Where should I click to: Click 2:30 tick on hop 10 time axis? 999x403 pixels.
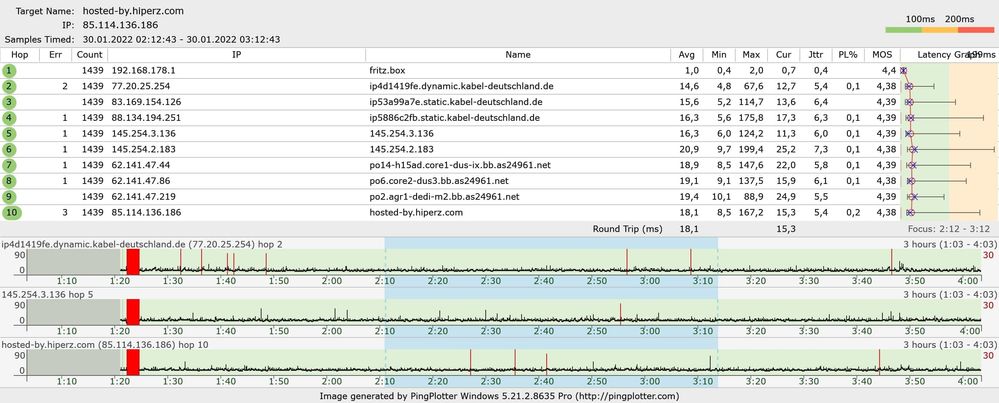tap(490, 381)
